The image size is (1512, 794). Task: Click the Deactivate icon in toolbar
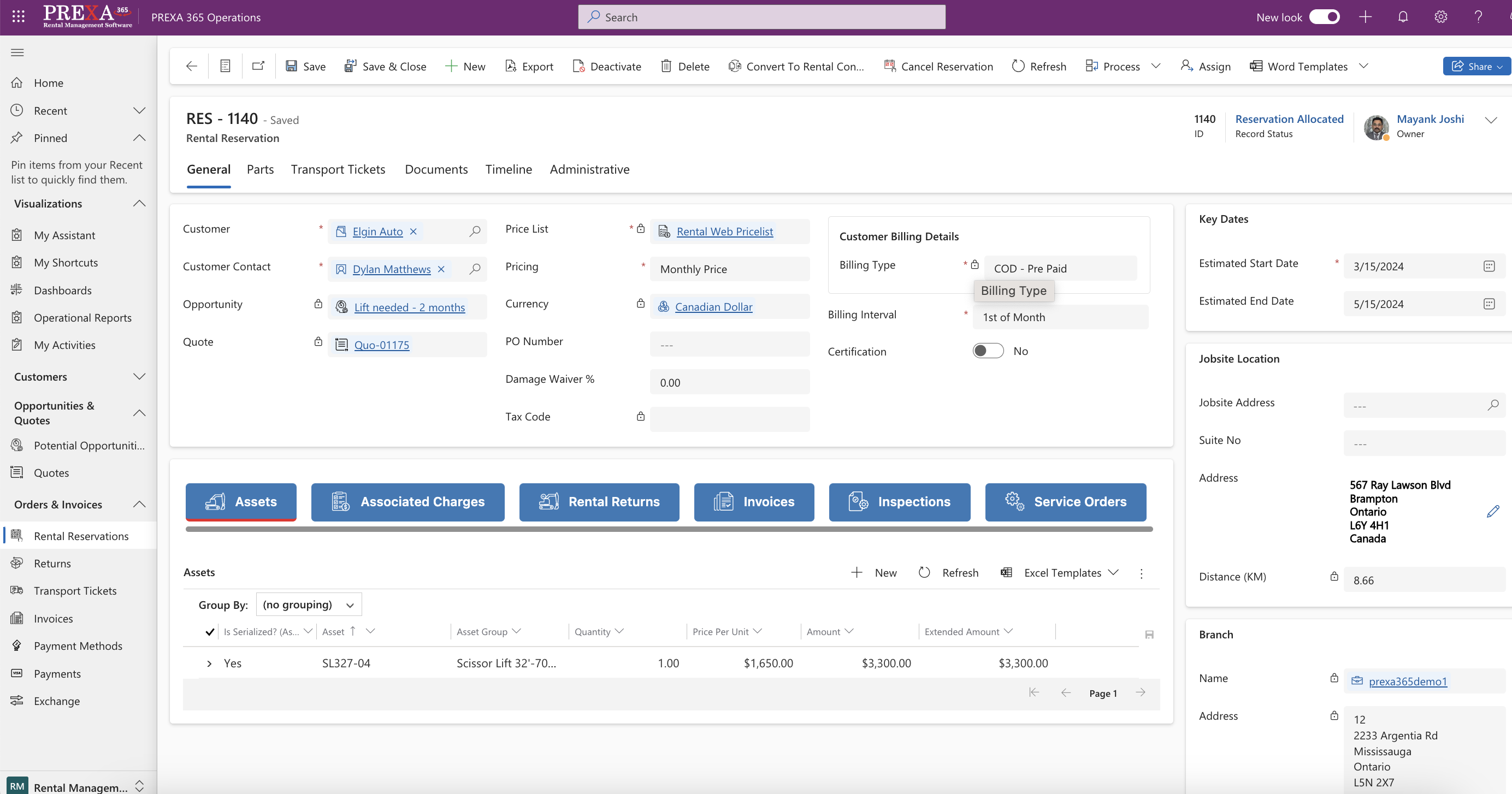[x=578, y=66]
